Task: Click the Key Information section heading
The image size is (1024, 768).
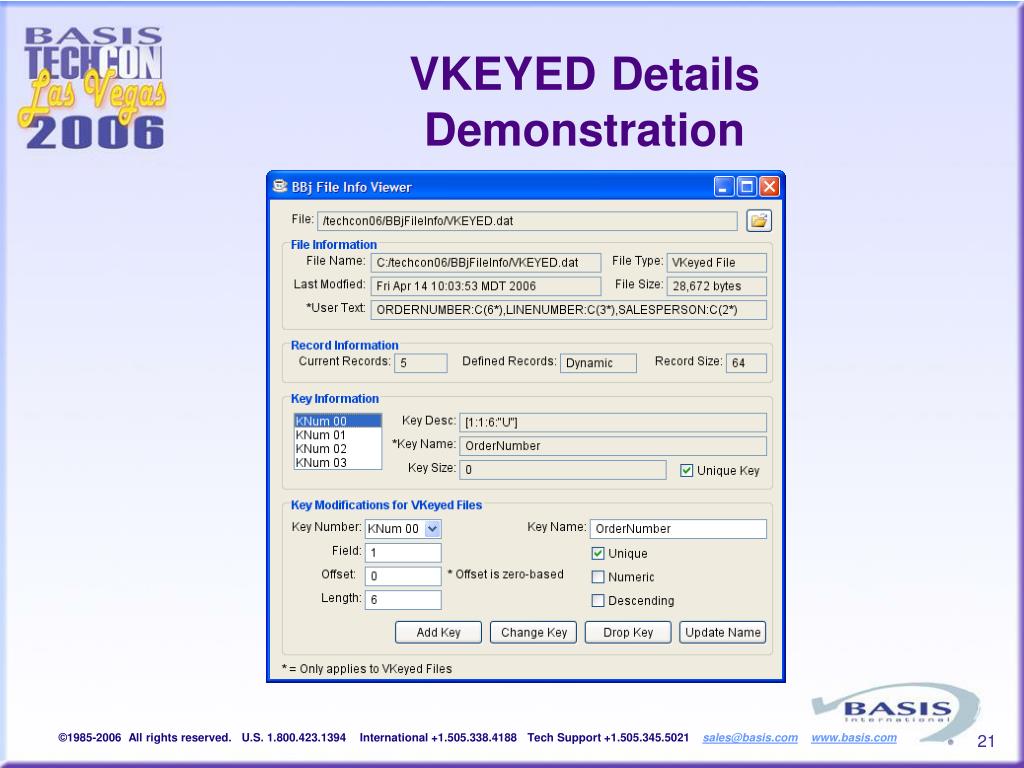Action: (335, 399)
